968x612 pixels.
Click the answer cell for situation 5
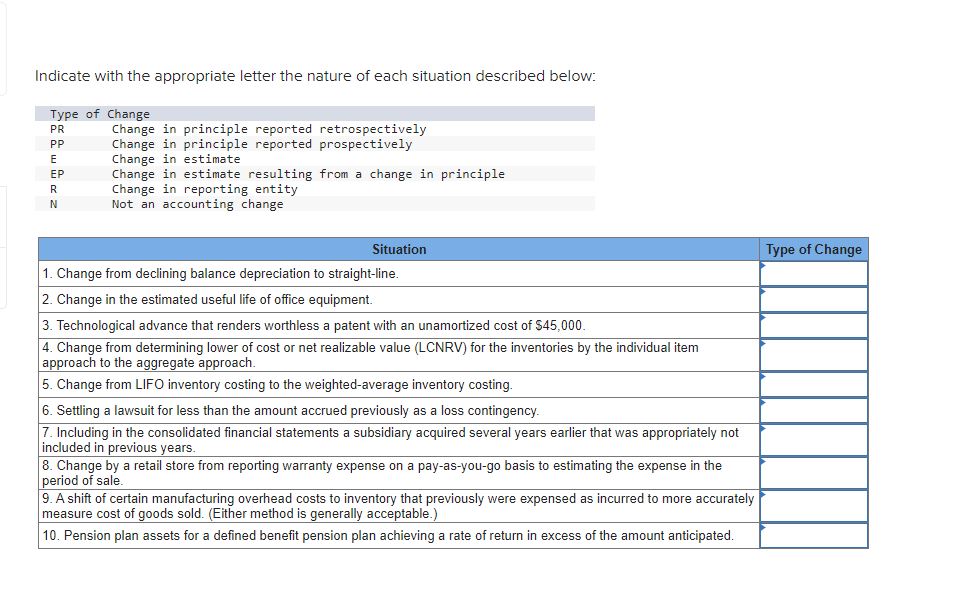point(813,384)
